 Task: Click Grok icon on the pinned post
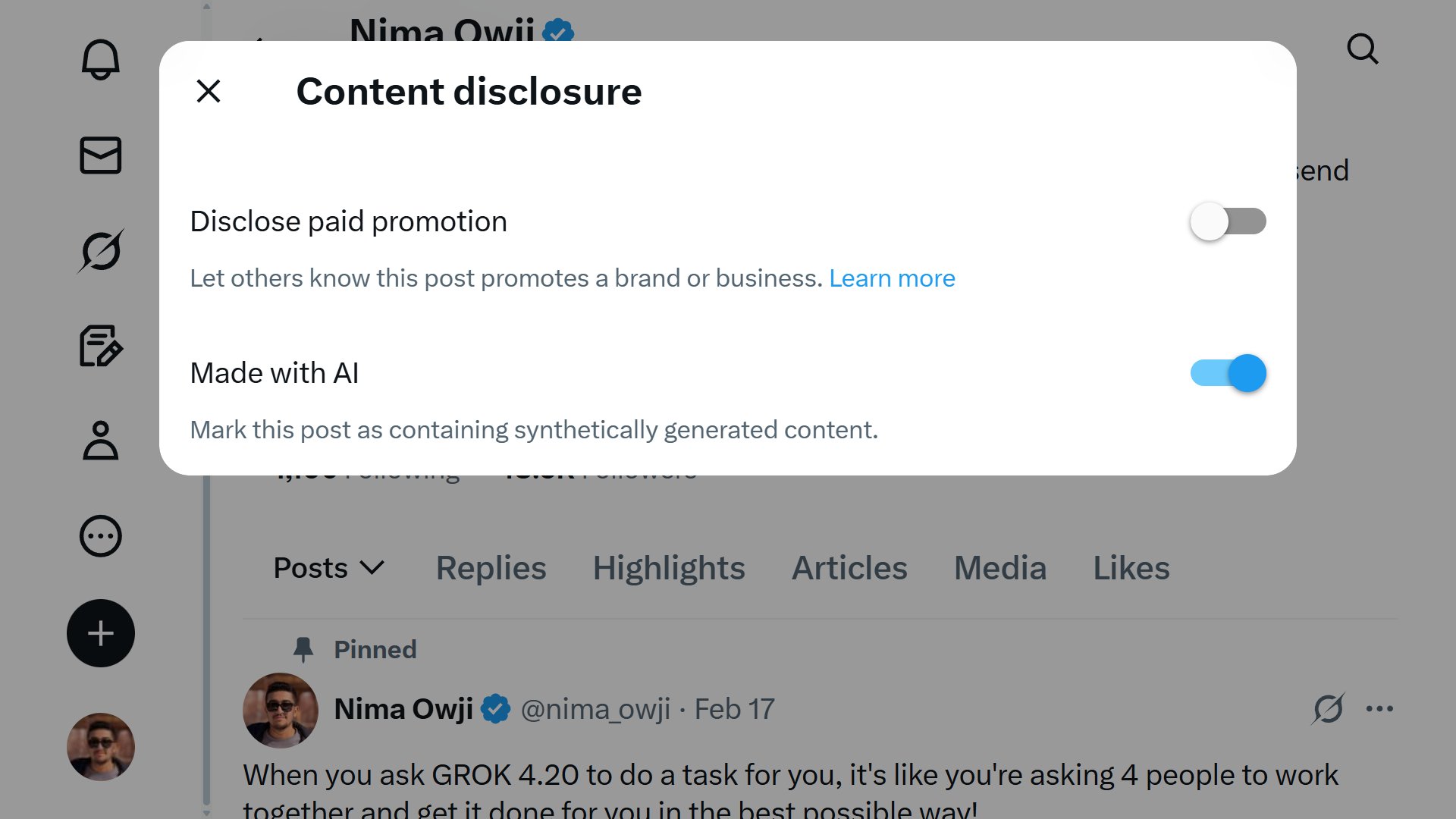(x=1329, y=709)
